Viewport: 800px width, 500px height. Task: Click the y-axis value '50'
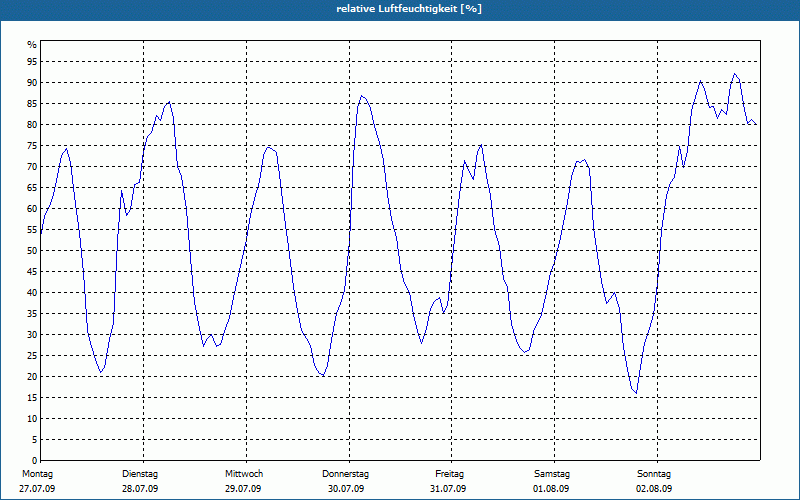[x=32, y=251]
